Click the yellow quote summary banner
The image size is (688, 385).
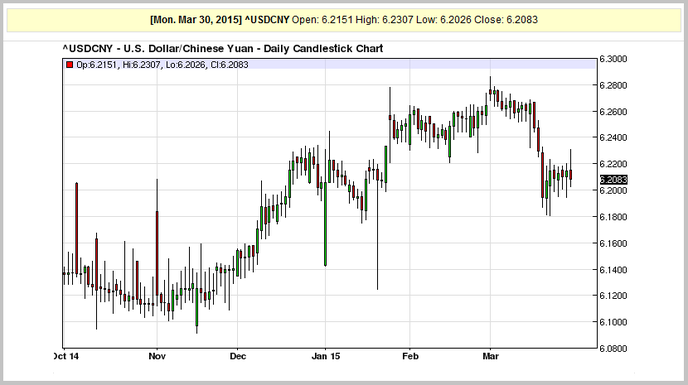(344, 20)
